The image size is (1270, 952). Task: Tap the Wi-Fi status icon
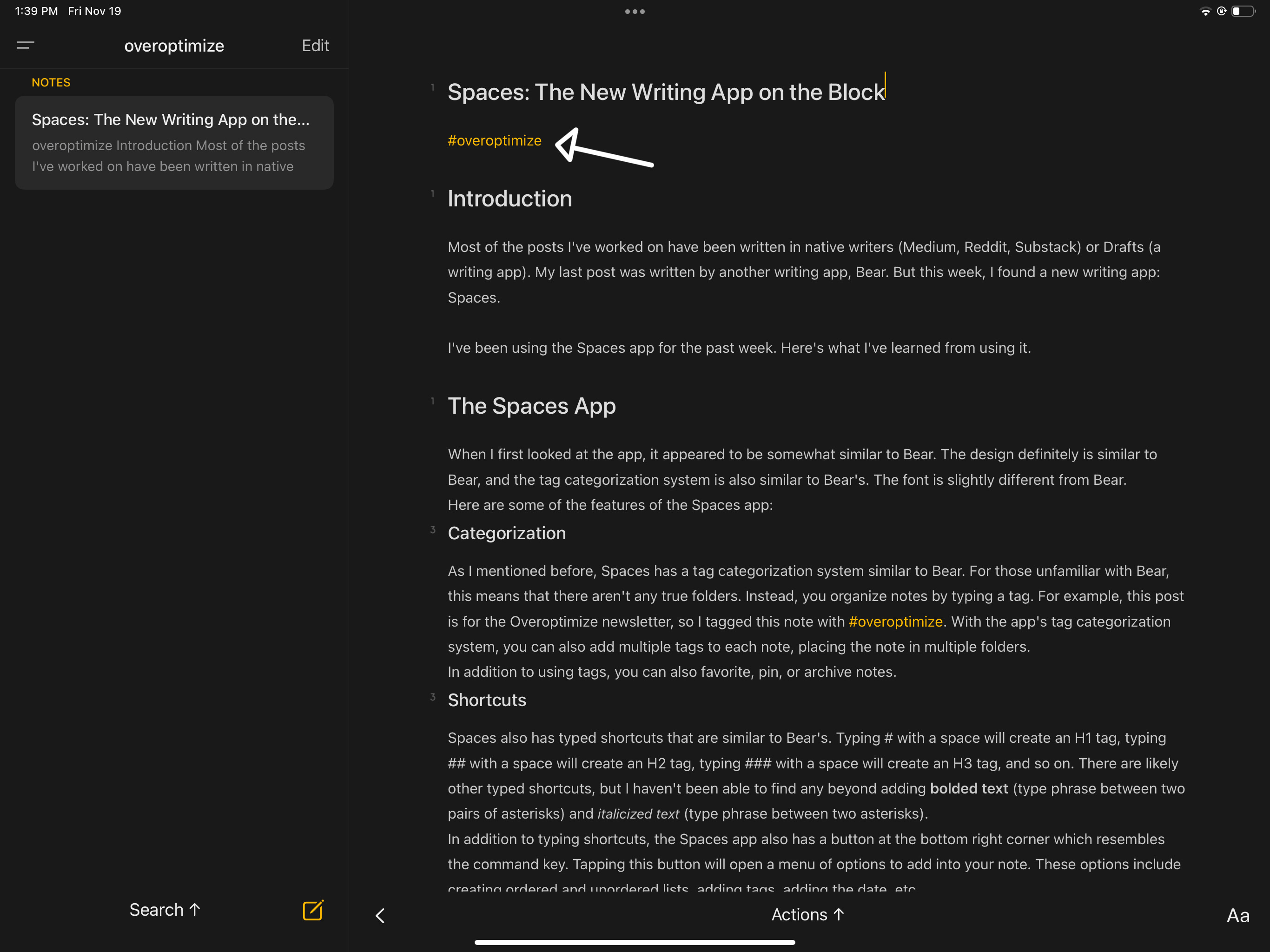pos(1206,12)
